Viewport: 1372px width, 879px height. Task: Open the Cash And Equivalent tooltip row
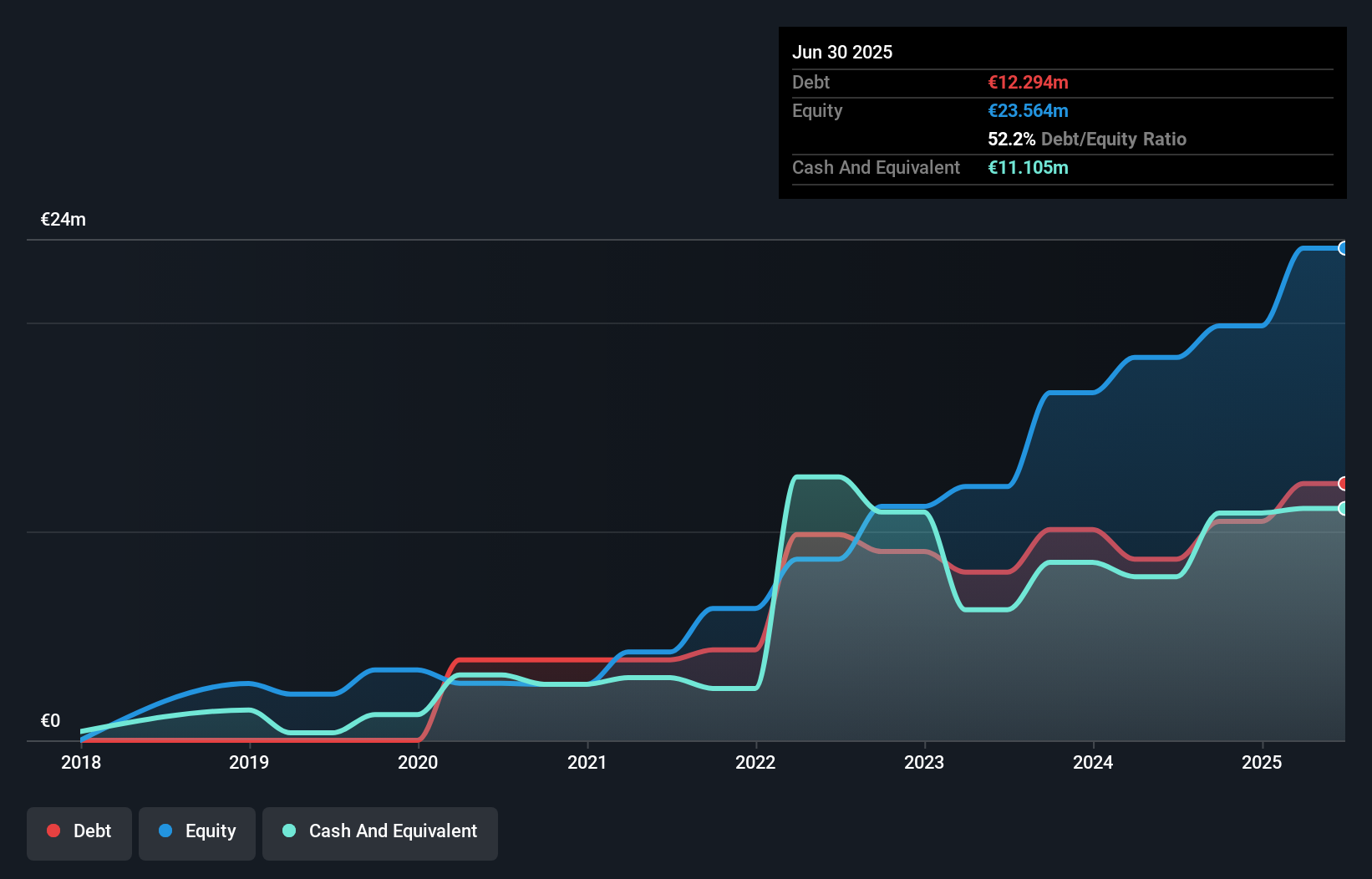(x=919, y=167)
